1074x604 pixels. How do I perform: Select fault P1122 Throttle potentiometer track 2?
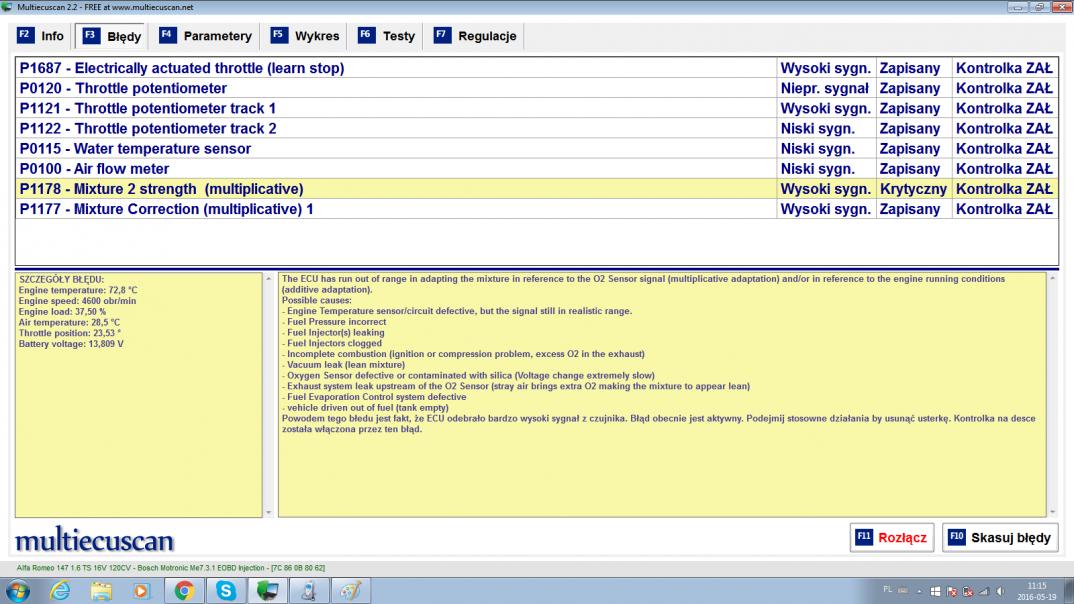coord(537,128)
